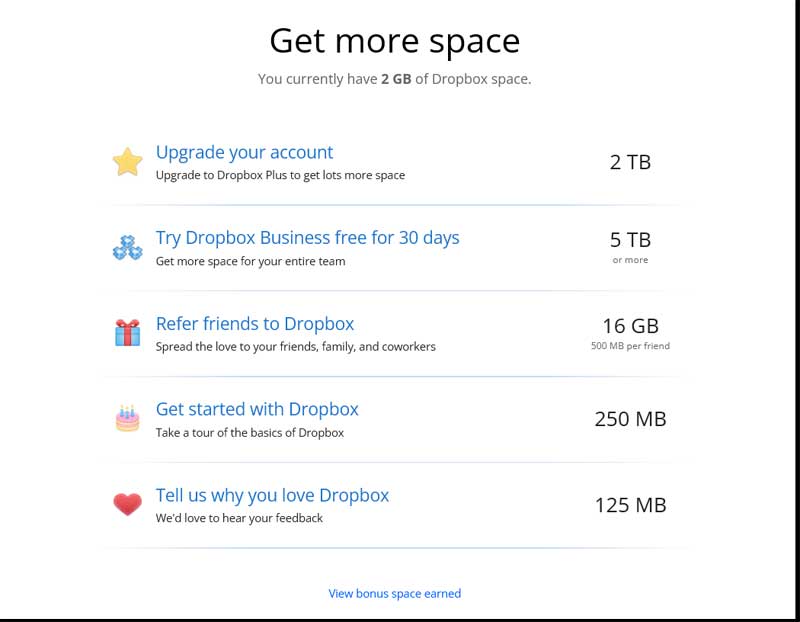Click the red heart feedback icon
This screenshot has height=622, width=800.
(x=128, y=504)
